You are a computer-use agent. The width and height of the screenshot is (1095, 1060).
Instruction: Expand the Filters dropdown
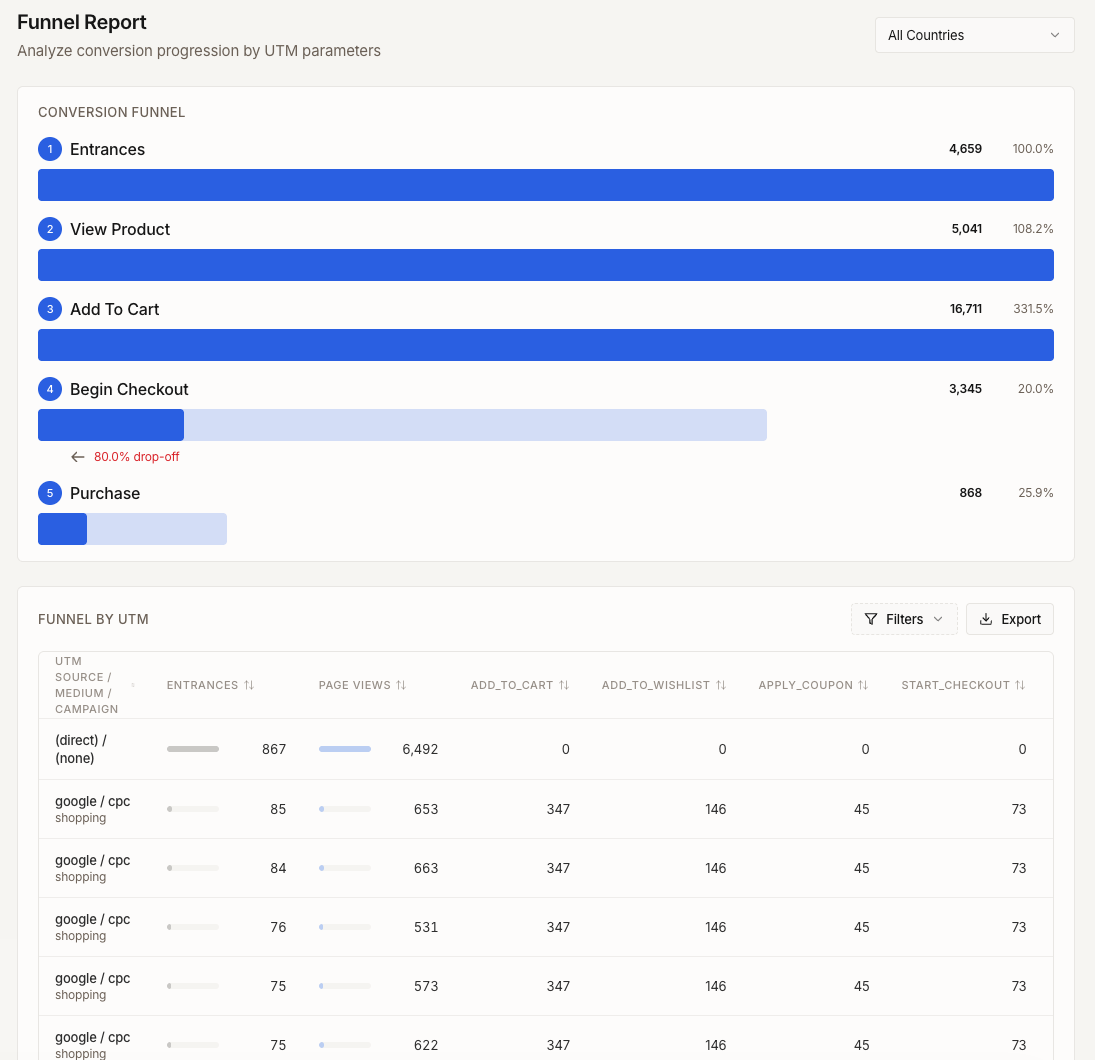tap(903, 619)
